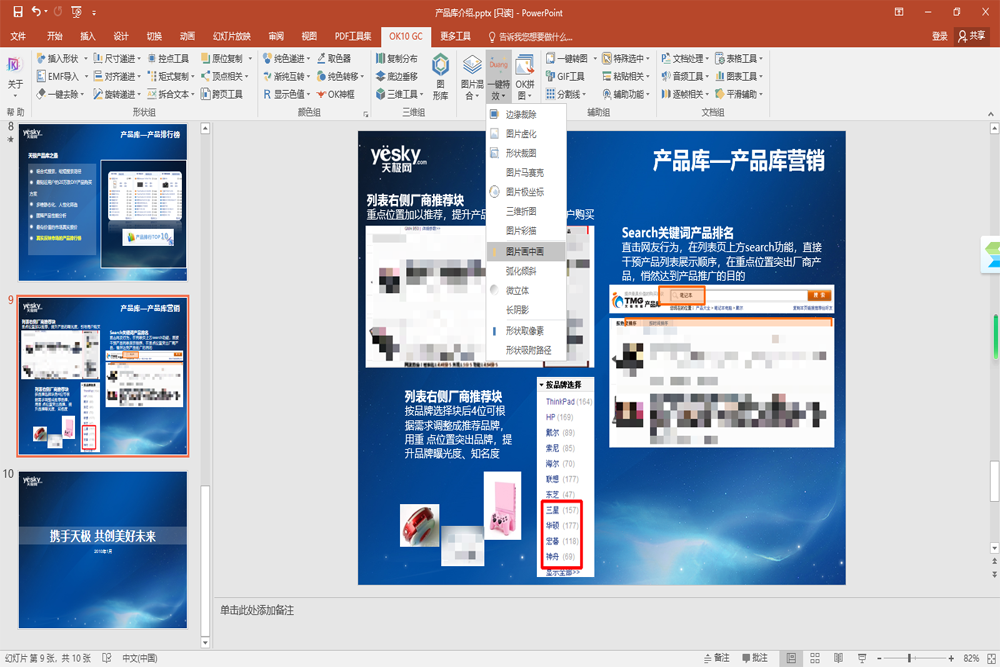
Task: Open the 纯色递进 dropdown
Action: 291,58
